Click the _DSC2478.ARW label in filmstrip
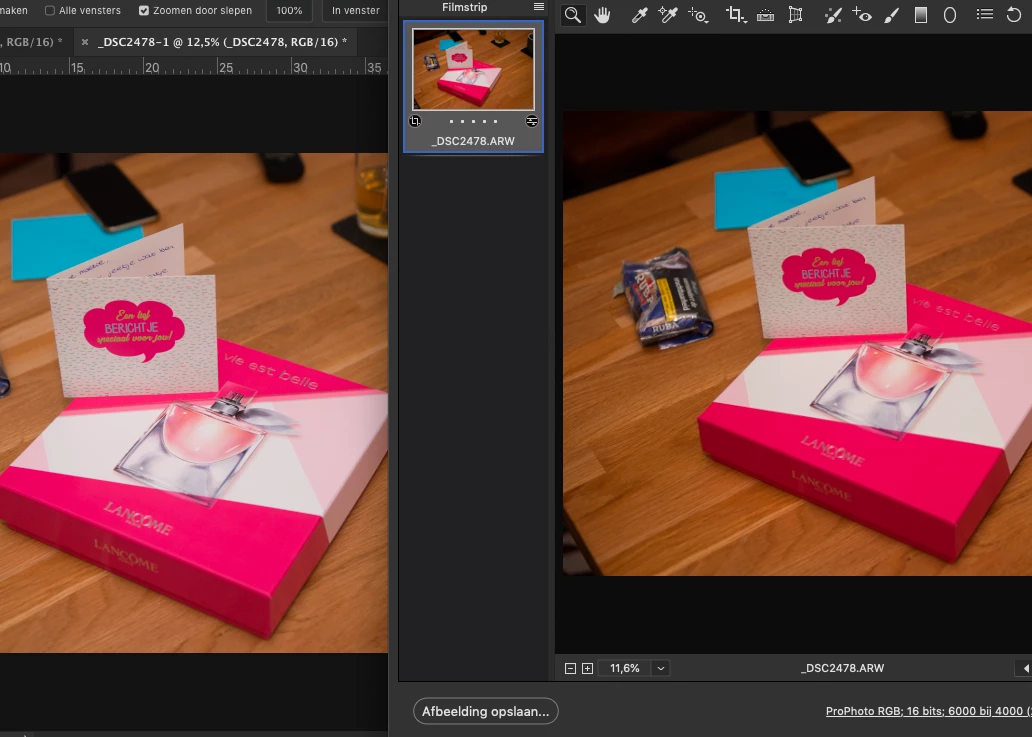Screen dimensions: 1032x737 (x=473, y=141)
